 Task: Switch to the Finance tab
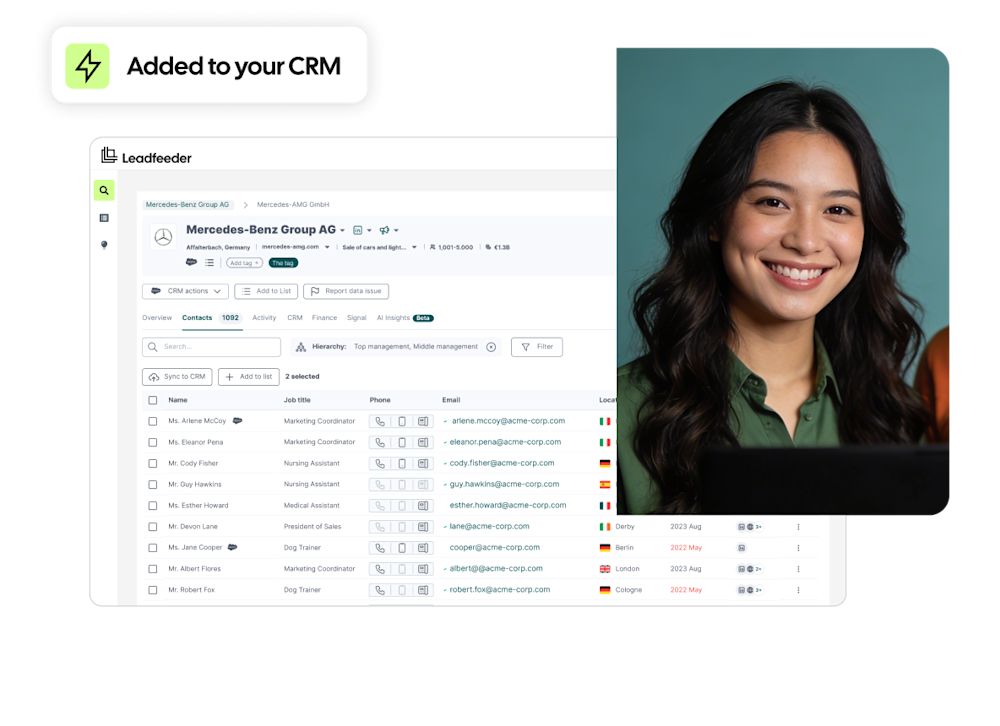click(324, 318)
